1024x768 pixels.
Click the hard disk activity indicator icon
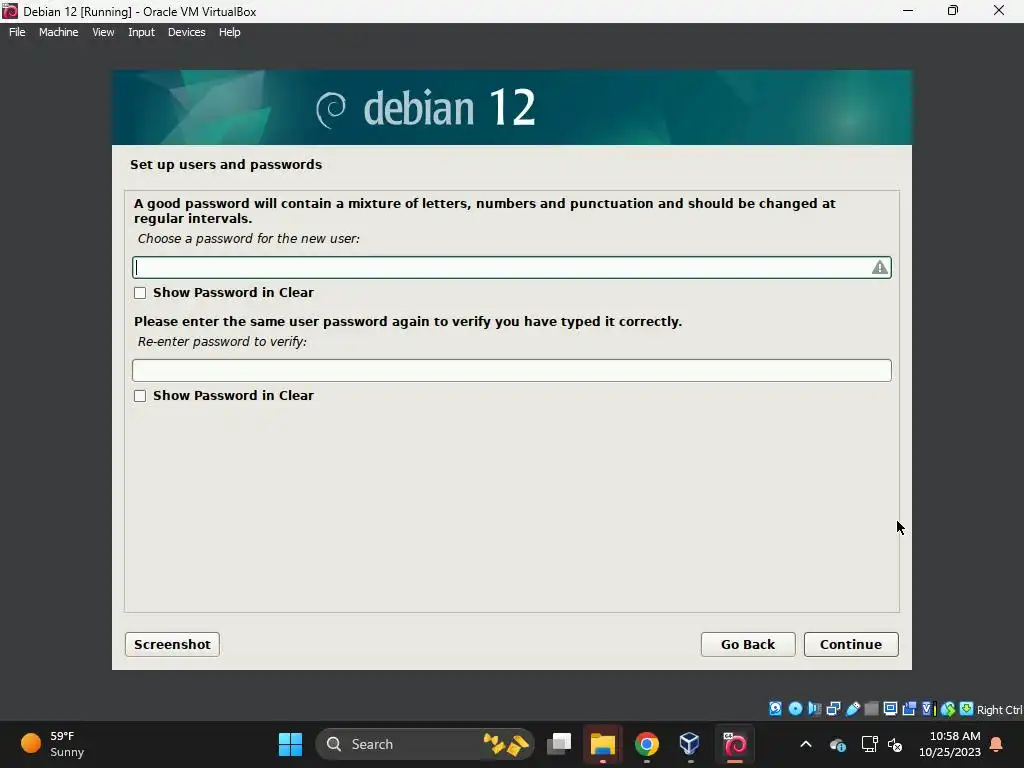(775, 709)
